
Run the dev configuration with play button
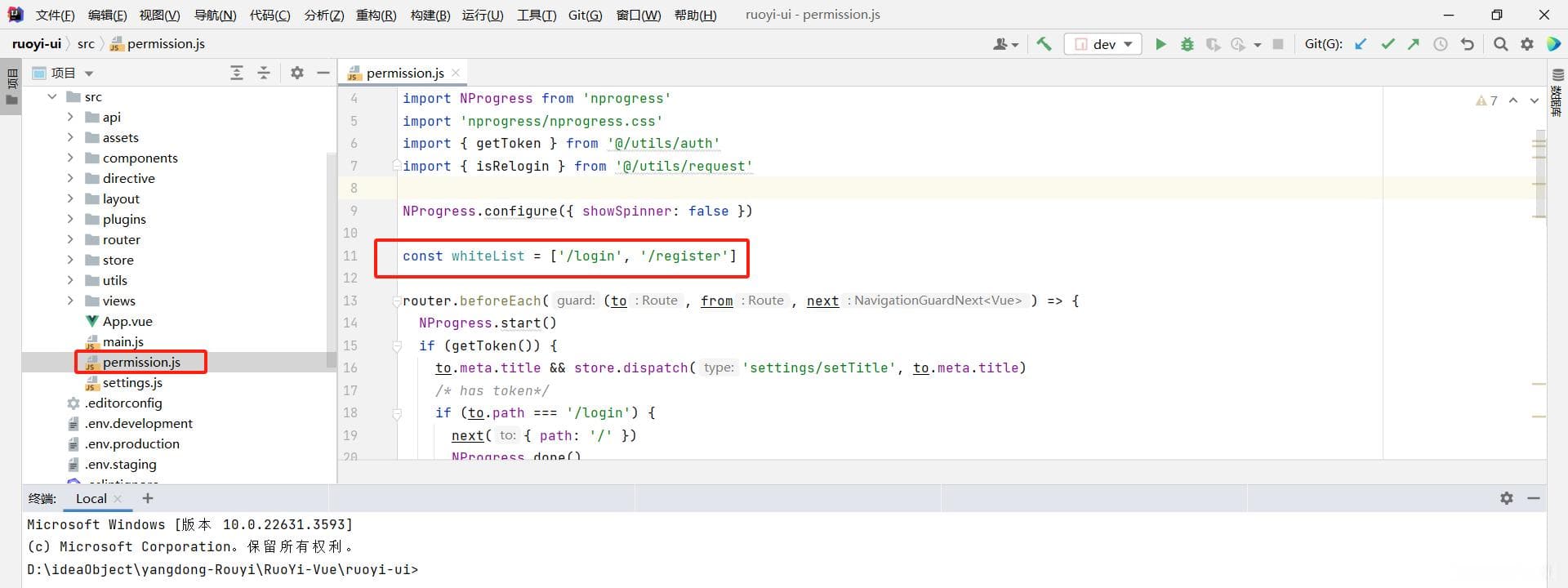(1160, 44)
